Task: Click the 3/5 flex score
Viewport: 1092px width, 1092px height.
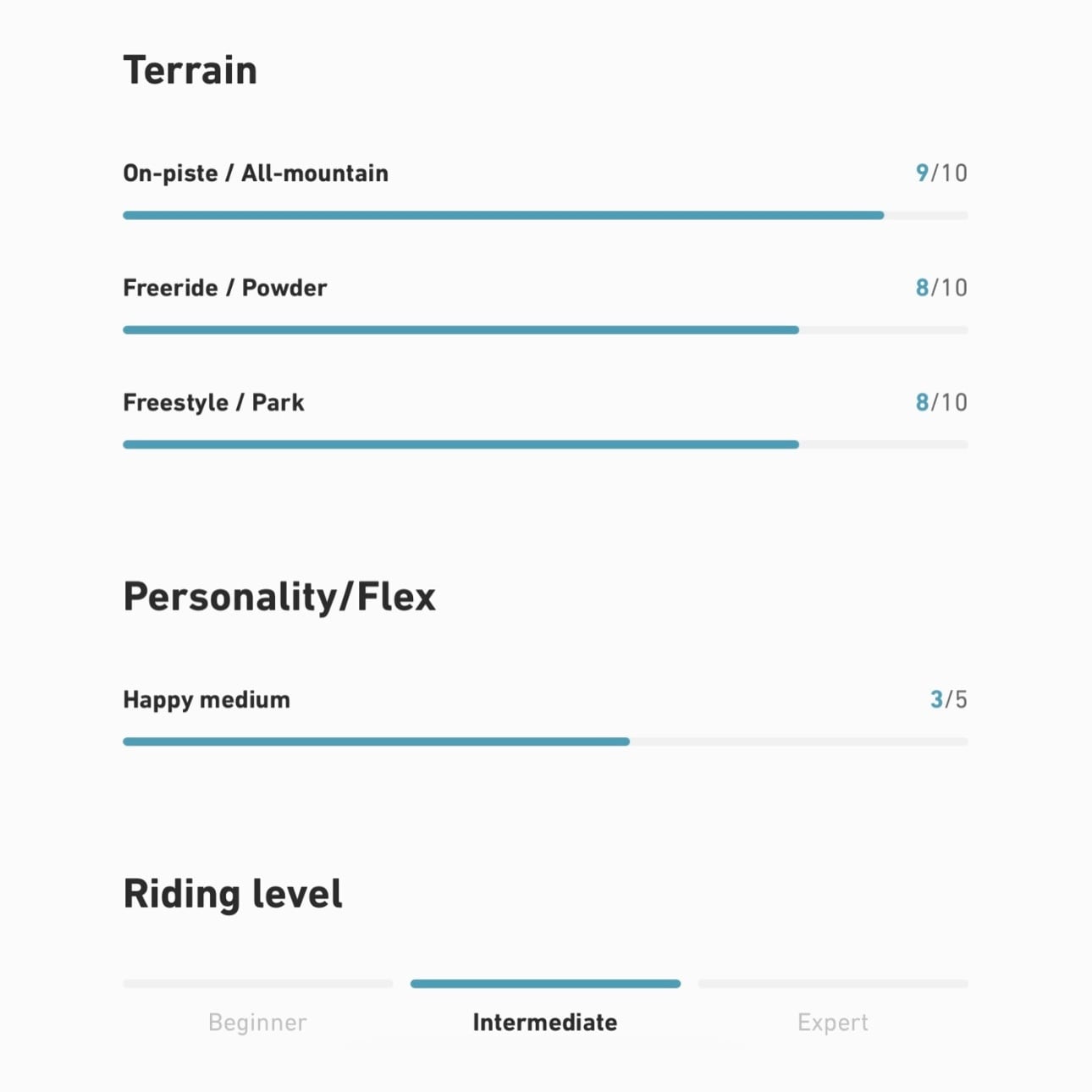Action: 948,700
